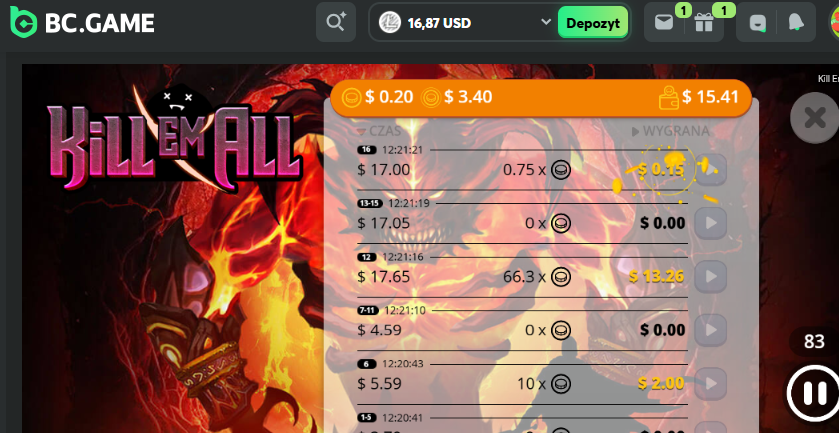Image resolution: width=839 pixels, height=433 pixels.
Task: Click the Litecoin currency coin icon
Action: pyautogui.click(x=390, y=22)
